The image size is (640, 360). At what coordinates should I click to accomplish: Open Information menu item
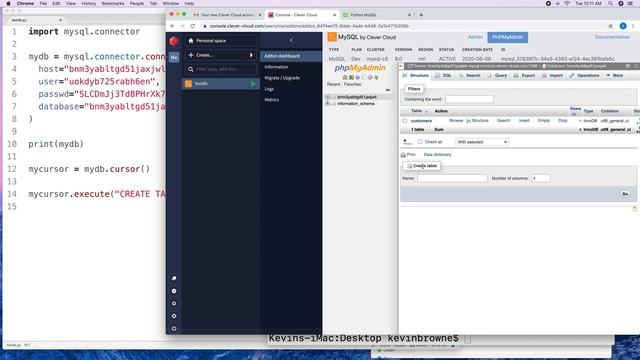click(x=276, y=67)
